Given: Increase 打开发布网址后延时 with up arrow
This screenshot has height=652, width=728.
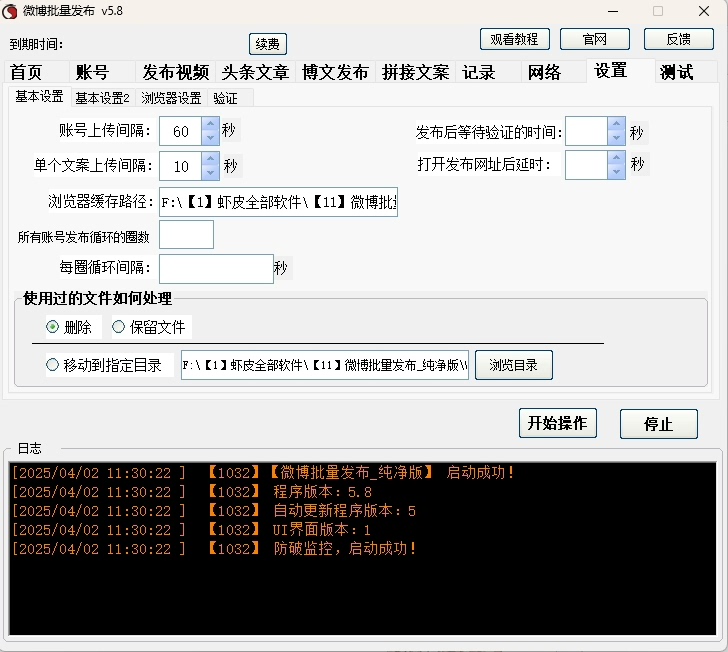Looking at the screenshot, I should (x=616, y=158).
